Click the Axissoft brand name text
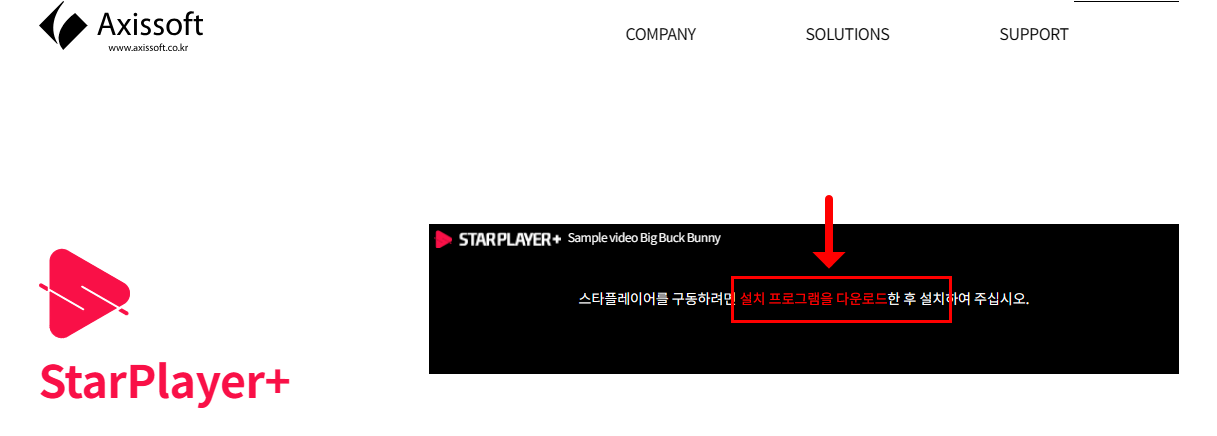Viewport: 1217px width, 436px height. point(150,22)
